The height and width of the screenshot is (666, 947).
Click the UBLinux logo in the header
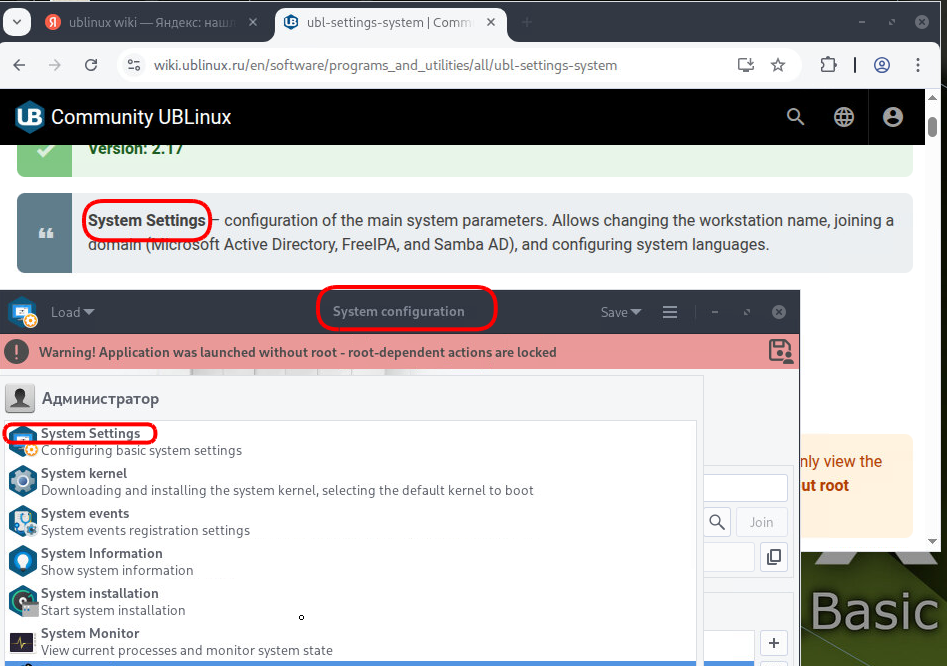pyautogui.click(x=30, y=117)
